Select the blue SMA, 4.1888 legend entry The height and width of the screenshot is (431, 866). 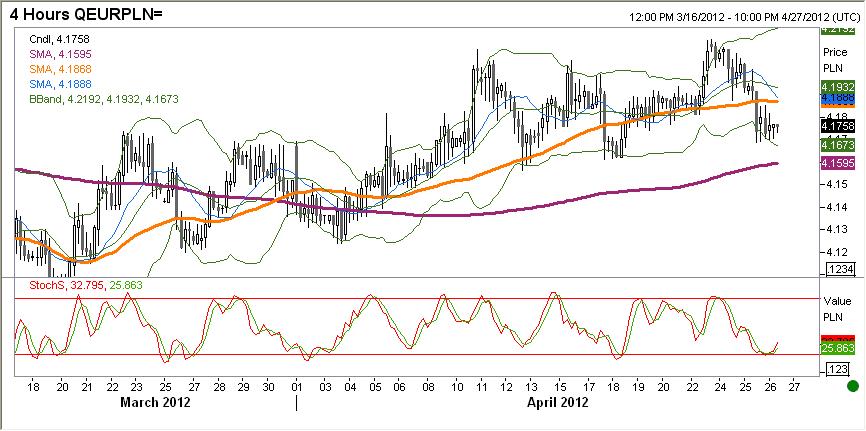60,84
